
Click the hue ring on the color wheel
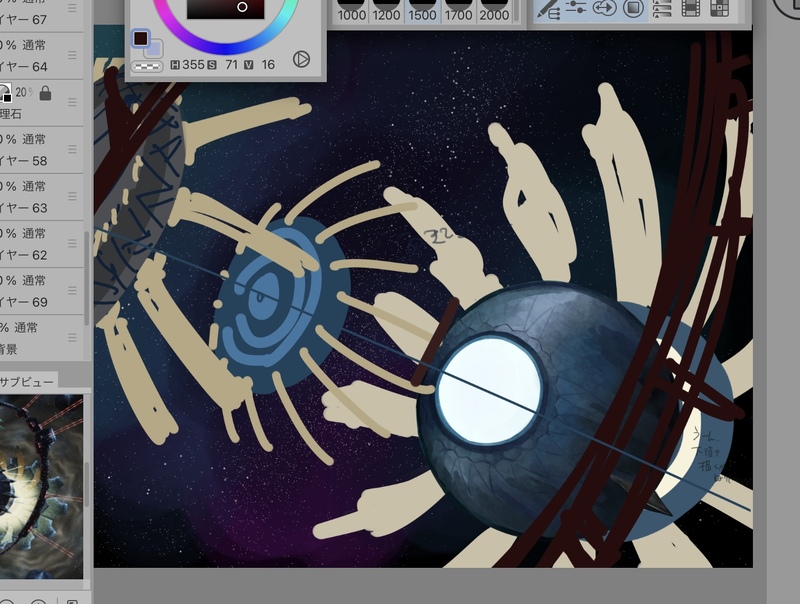[224, 47]
